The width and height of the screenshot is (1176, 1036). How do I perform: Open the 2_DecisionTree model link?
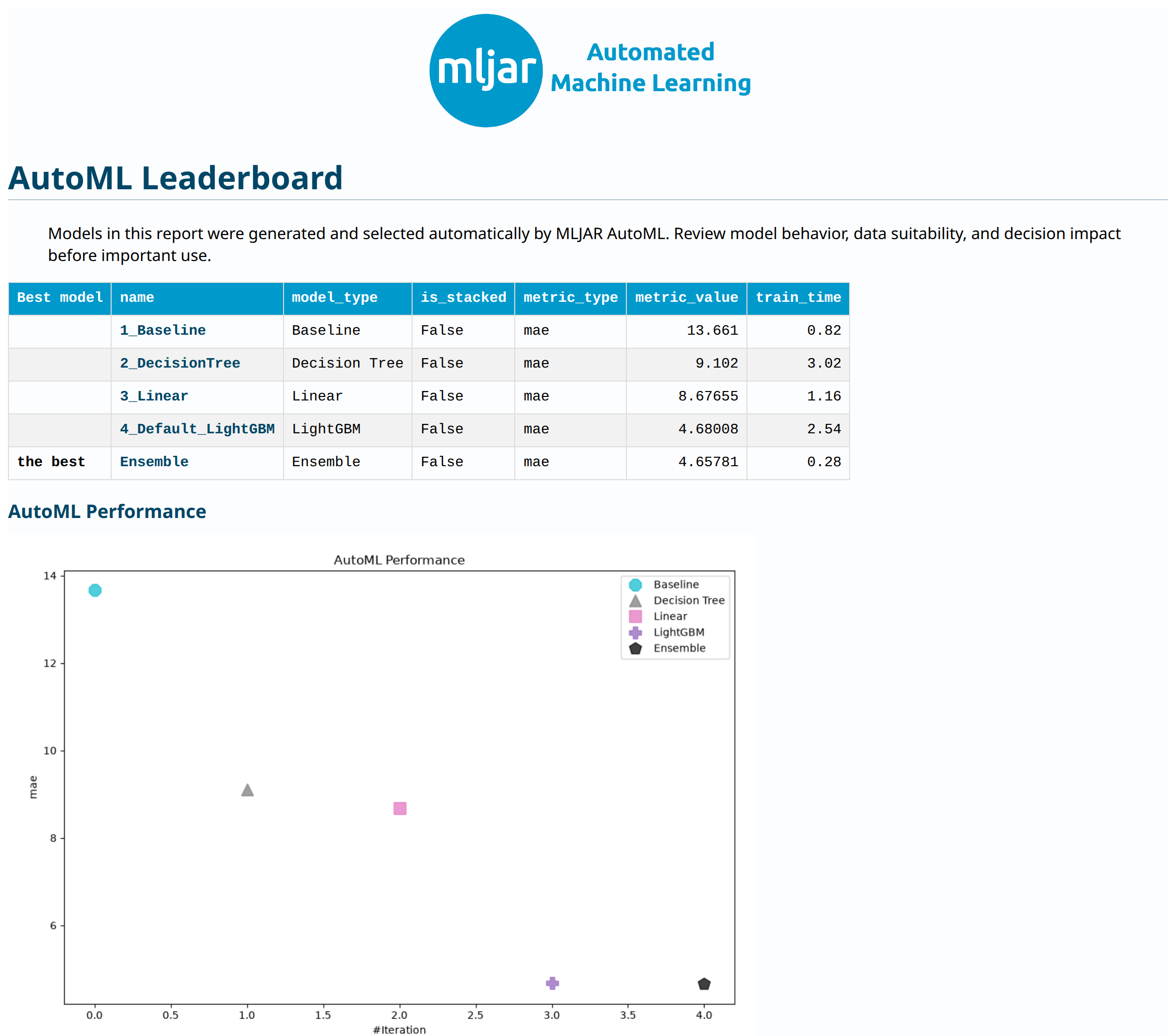180,363
